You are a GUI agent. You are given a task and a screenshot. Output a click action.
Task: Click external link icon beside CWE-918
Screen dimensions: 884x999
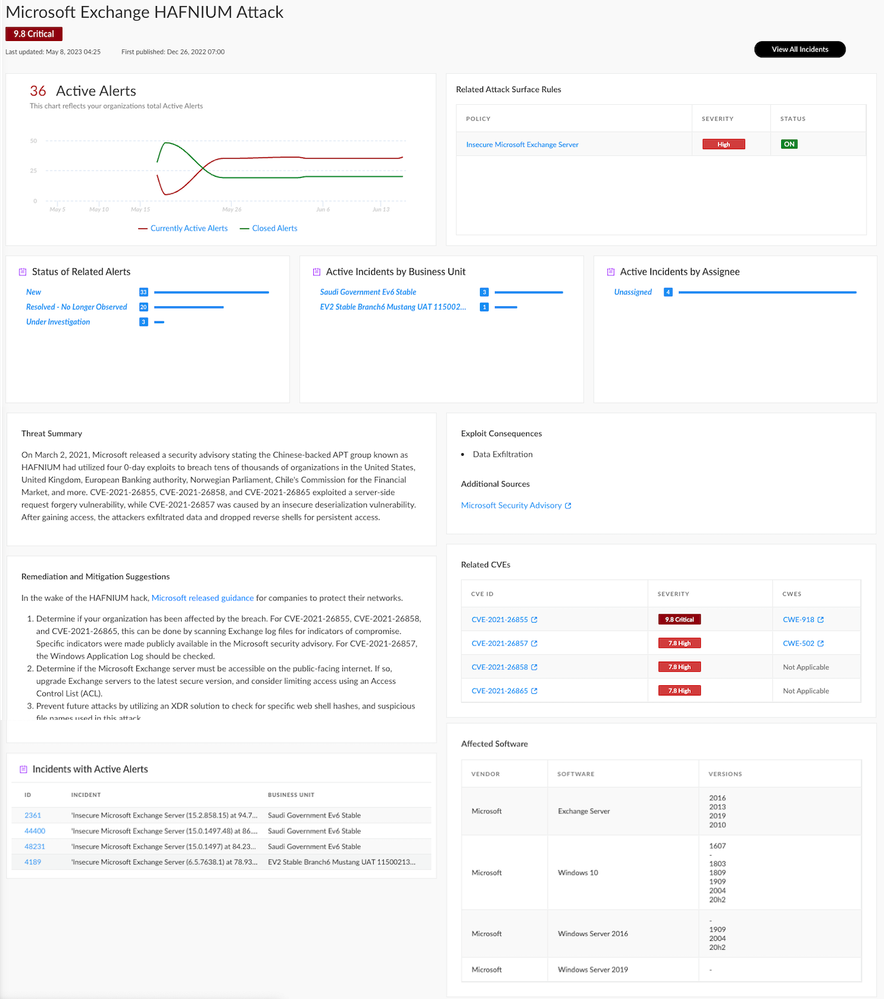click(x=820, y=619)
